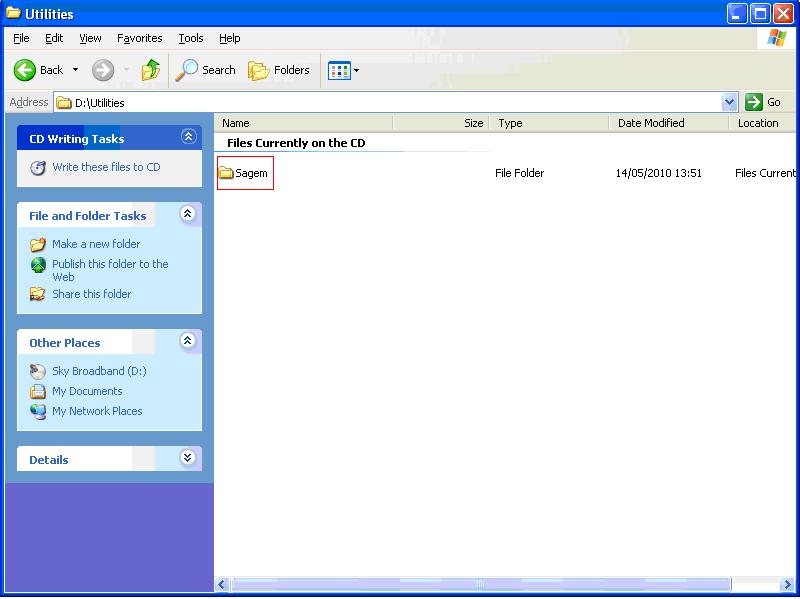Screen dimensions: 800x599
Task: Open the Back button history dropdown arrow
Action: [x=75, y=70]
